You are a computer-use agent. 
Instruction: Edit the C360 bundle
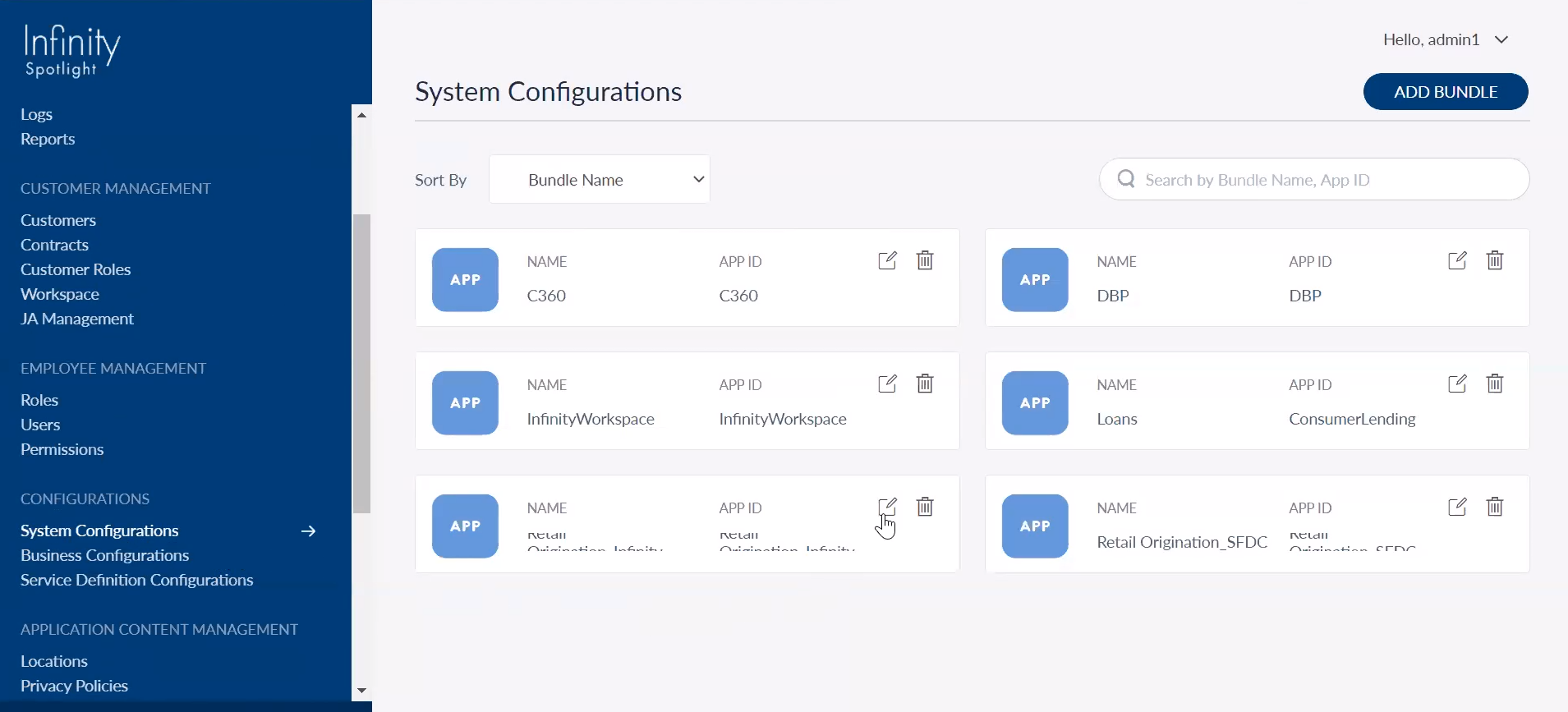click(887, 261)
